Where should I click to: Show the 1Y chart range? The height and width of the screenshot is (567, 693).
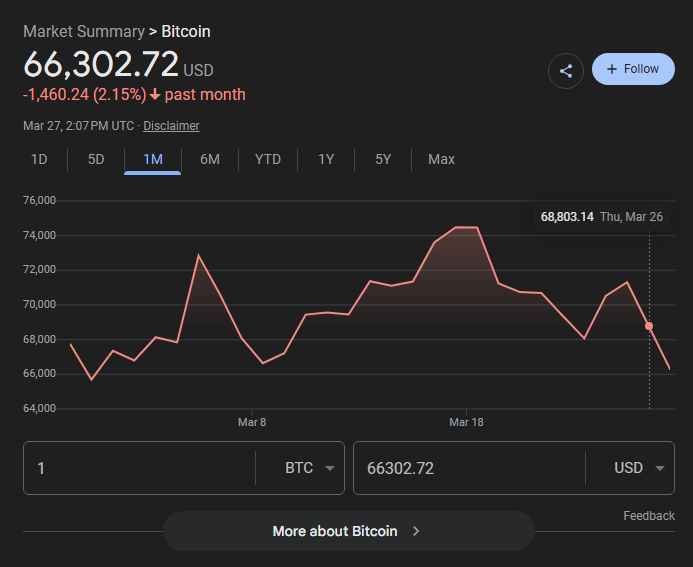coord(326,159)
